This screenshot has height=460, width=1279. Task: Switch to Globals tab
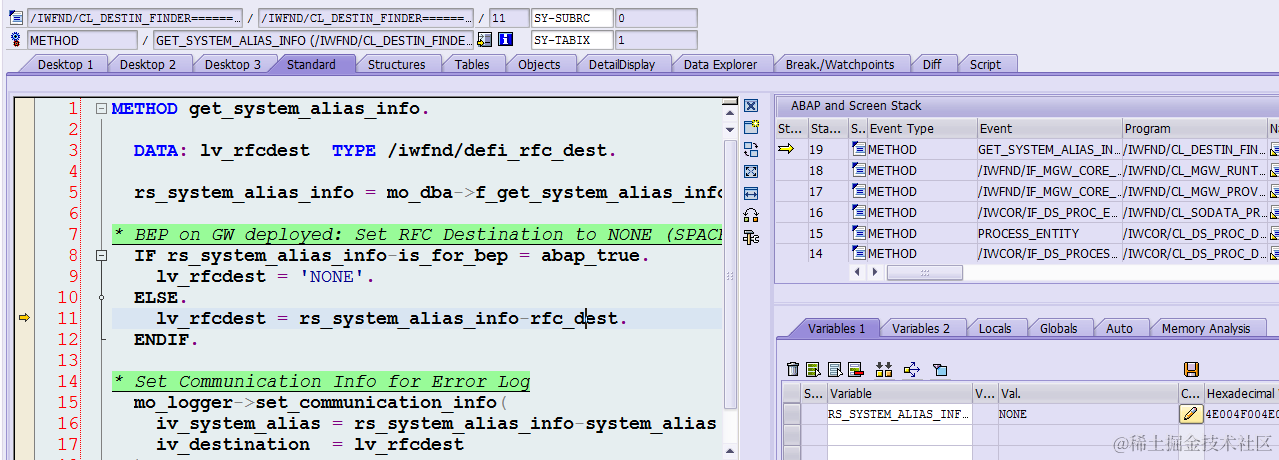1058,328
